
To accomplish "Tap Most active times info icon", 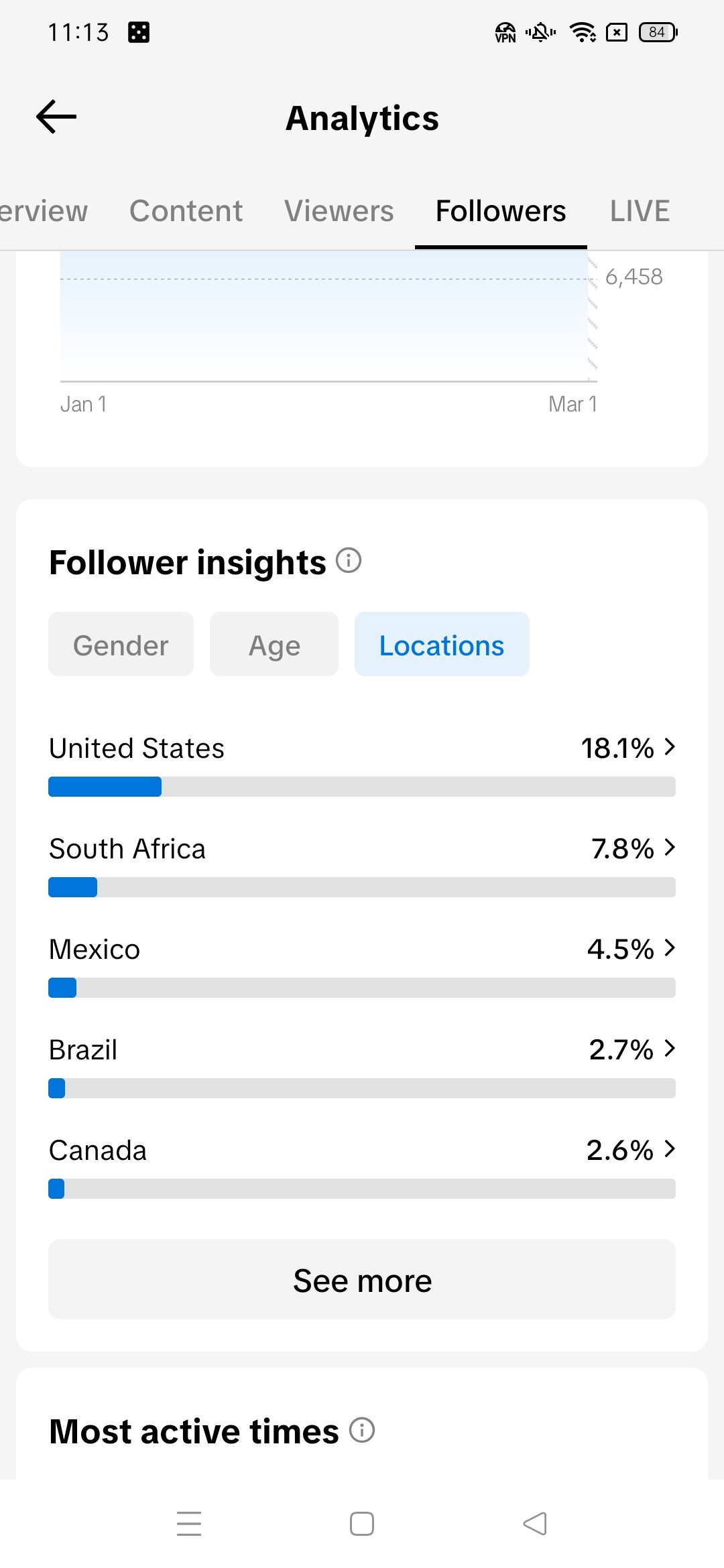I will pos(362,1430).
